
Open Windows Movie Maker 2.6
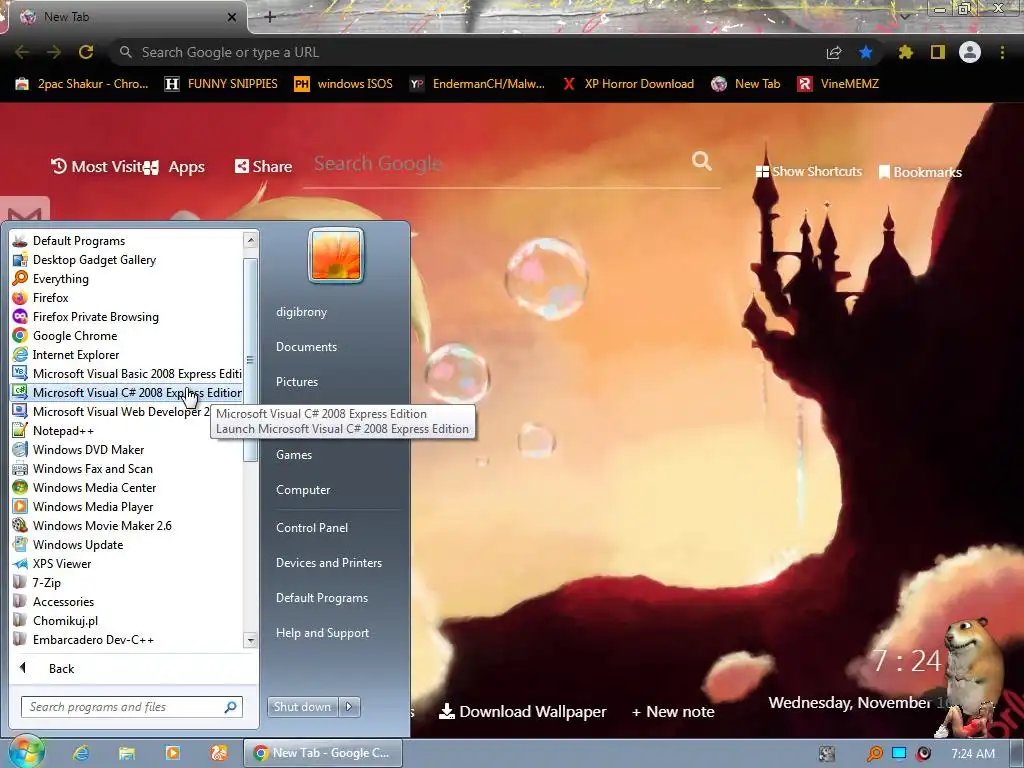click(127, 526)
